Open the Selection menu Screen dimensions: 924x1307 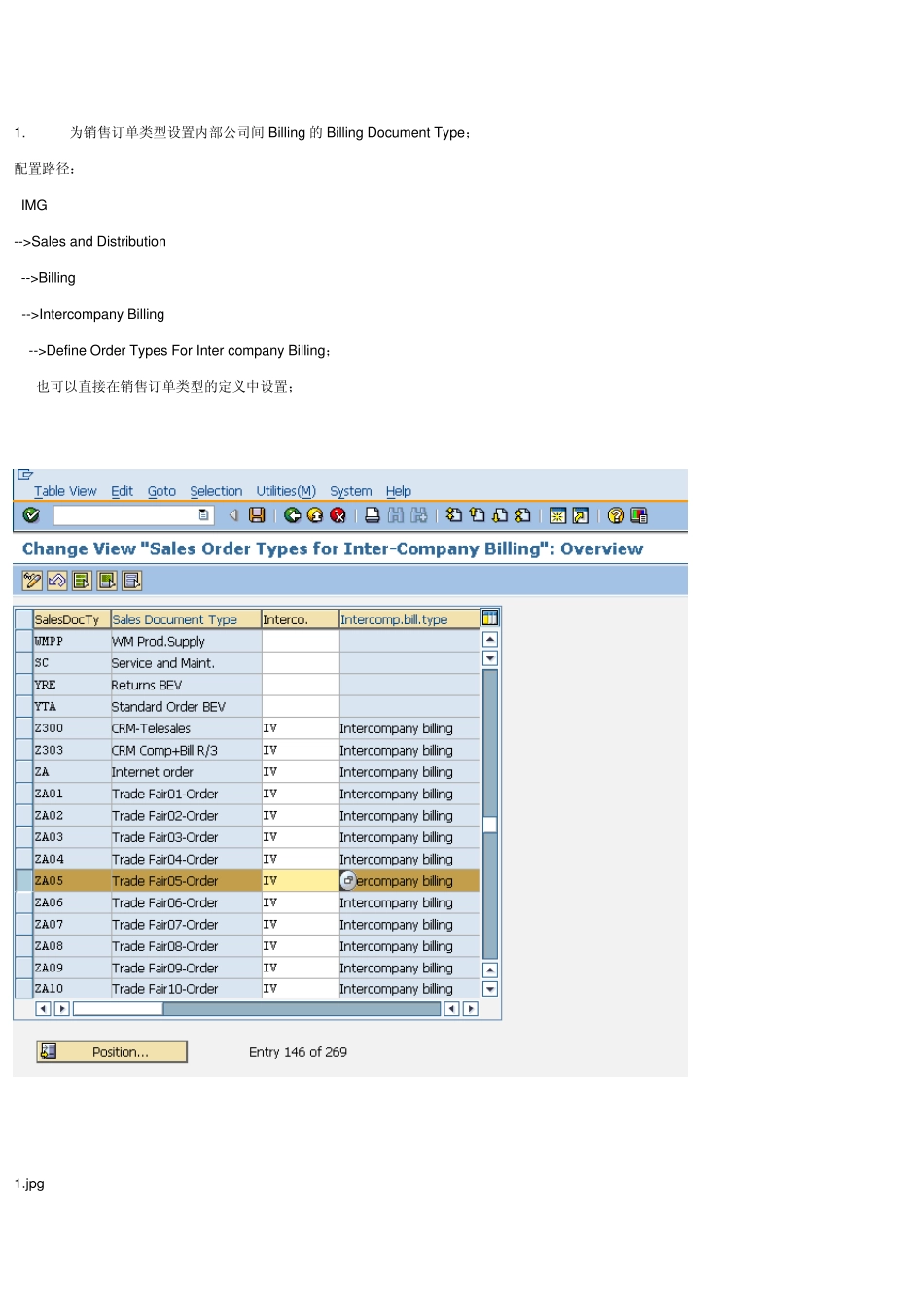216,491
